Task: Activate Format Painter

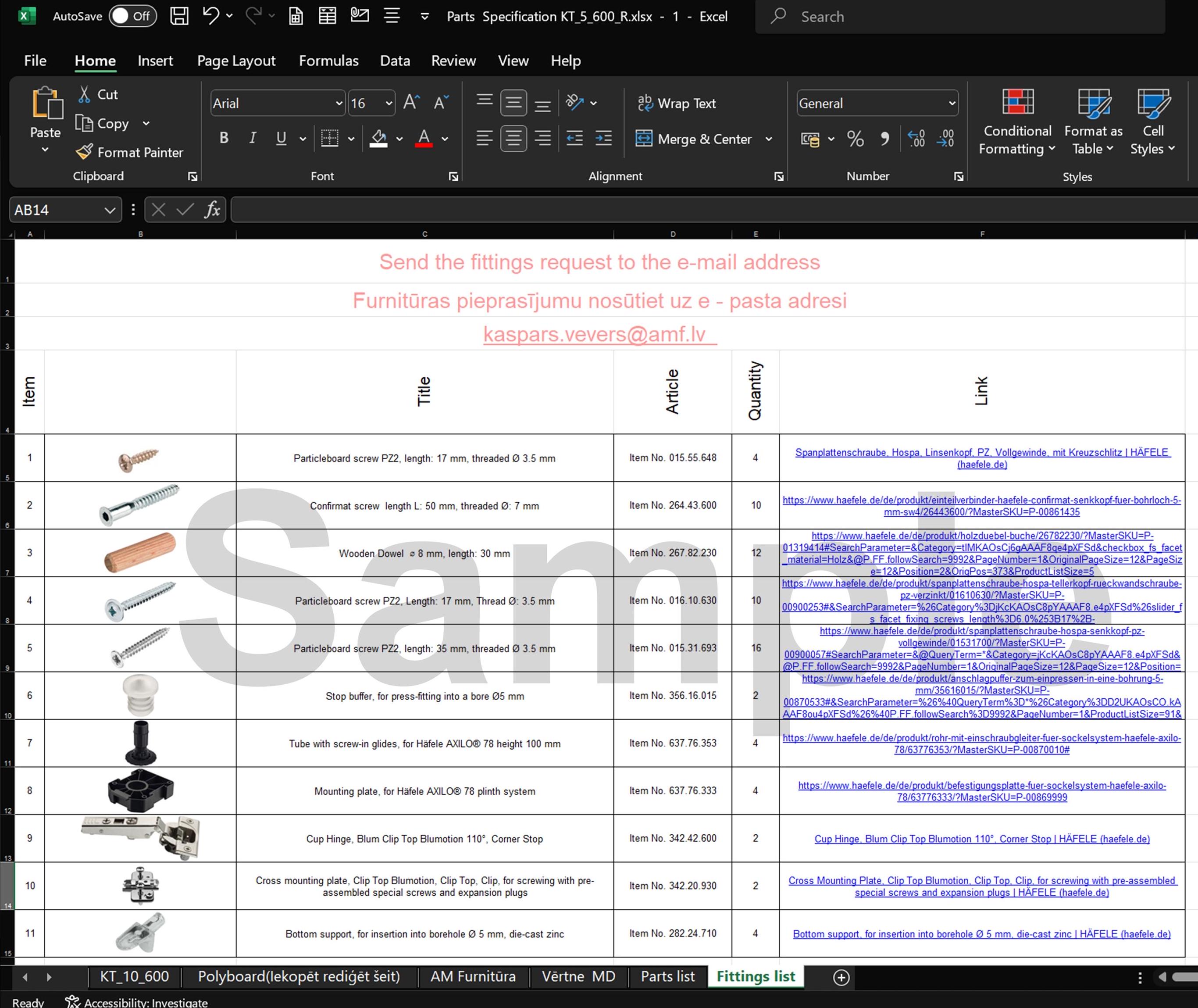Action: point(130,152)
